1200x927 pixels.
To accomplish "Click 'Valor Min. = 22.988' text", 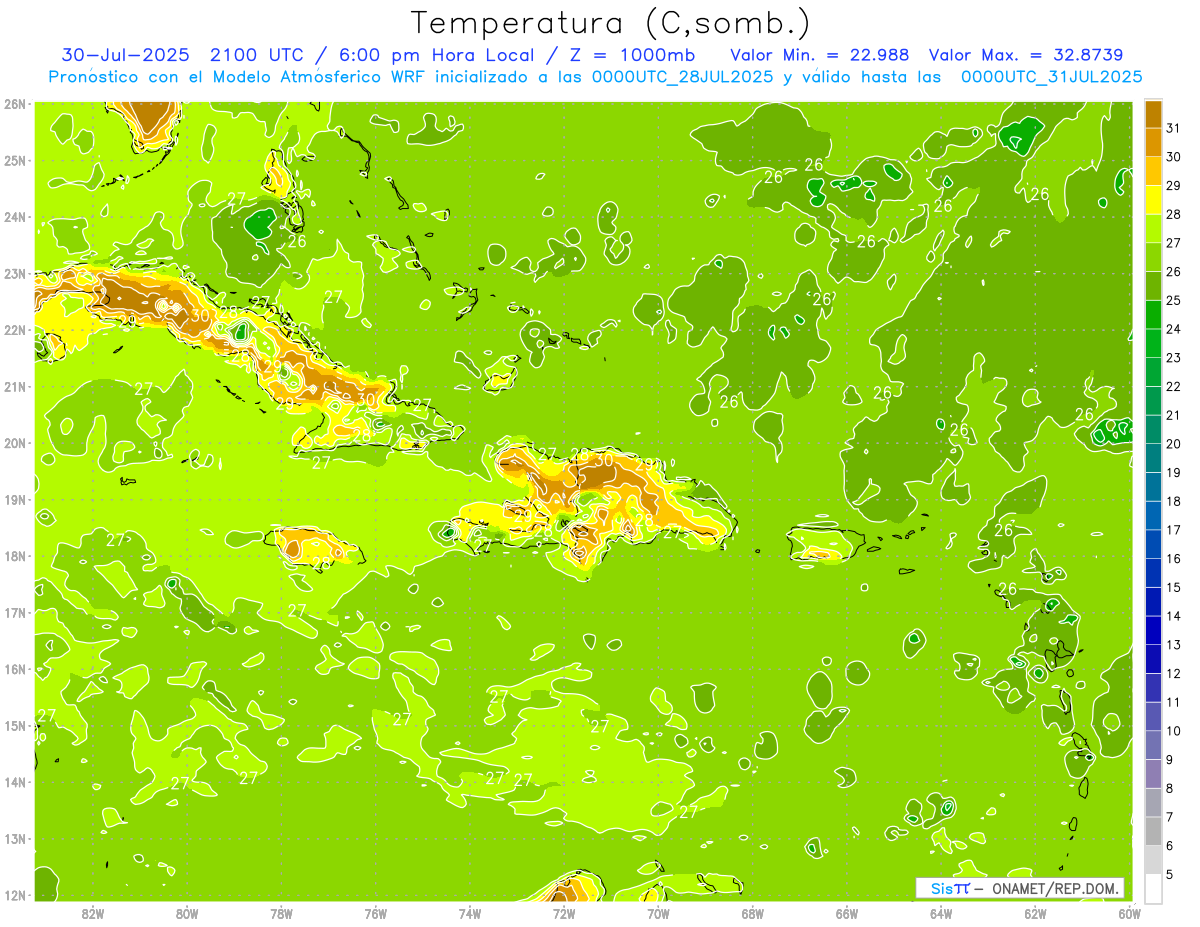I will pos(819,54).
